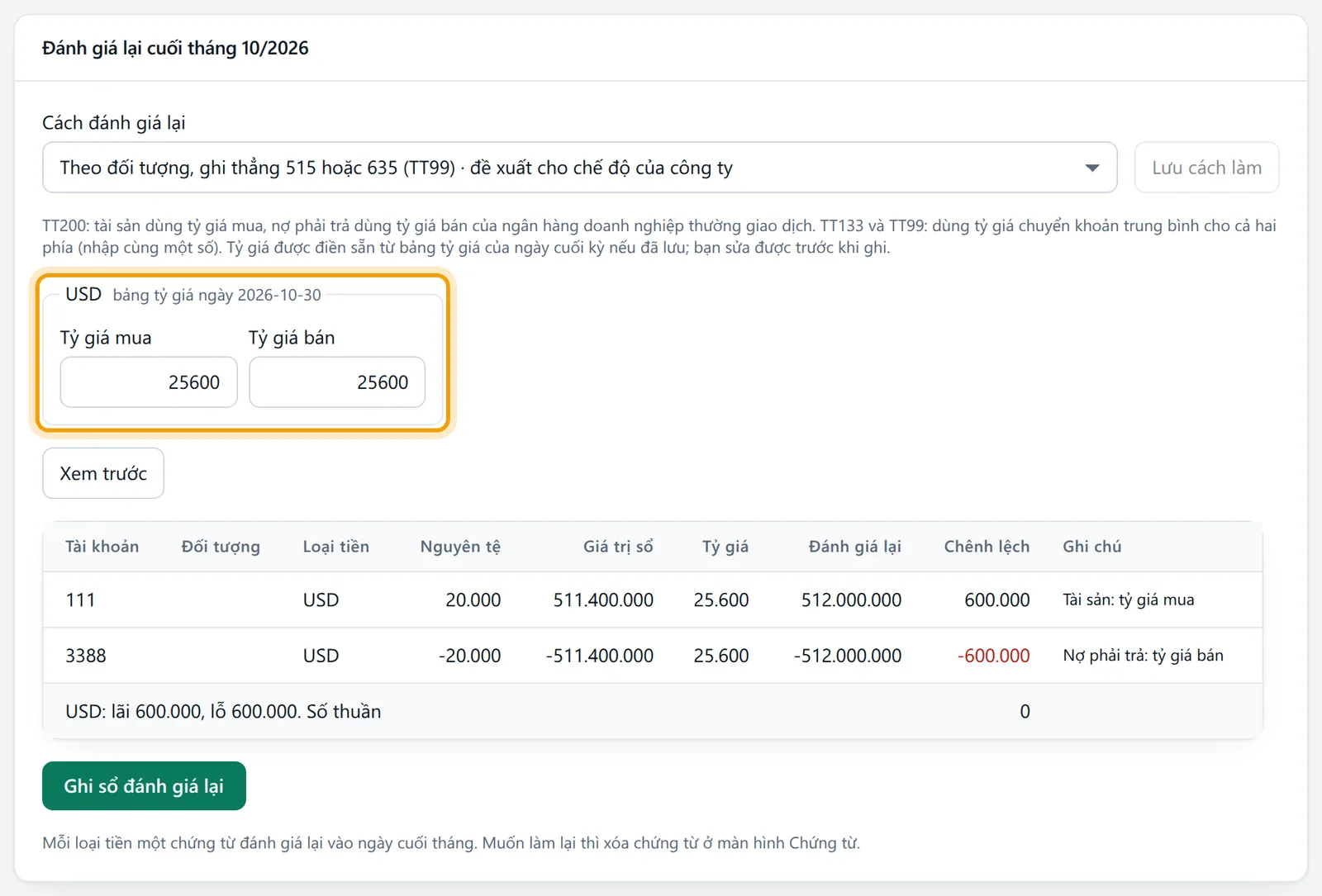Open the Cách đánh giá lại dropdown
This screenshot has width=1322, height=896.
(x=579, y=168)
